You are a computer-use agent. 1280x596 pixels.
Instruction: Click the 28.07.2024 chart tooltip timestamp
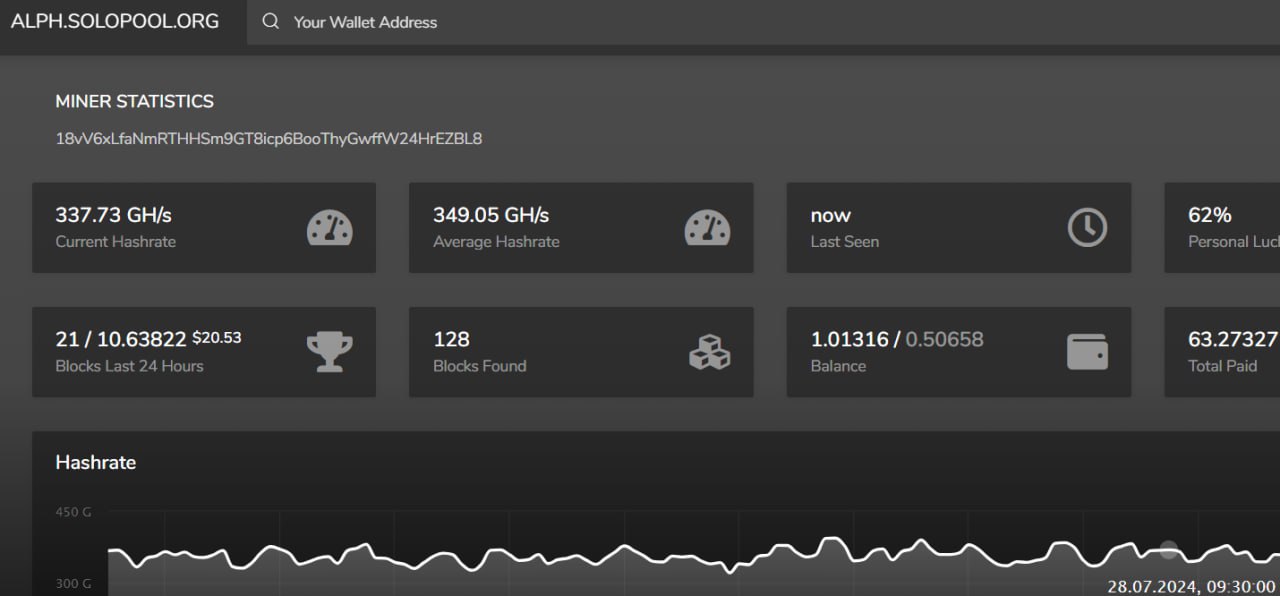1190,586
